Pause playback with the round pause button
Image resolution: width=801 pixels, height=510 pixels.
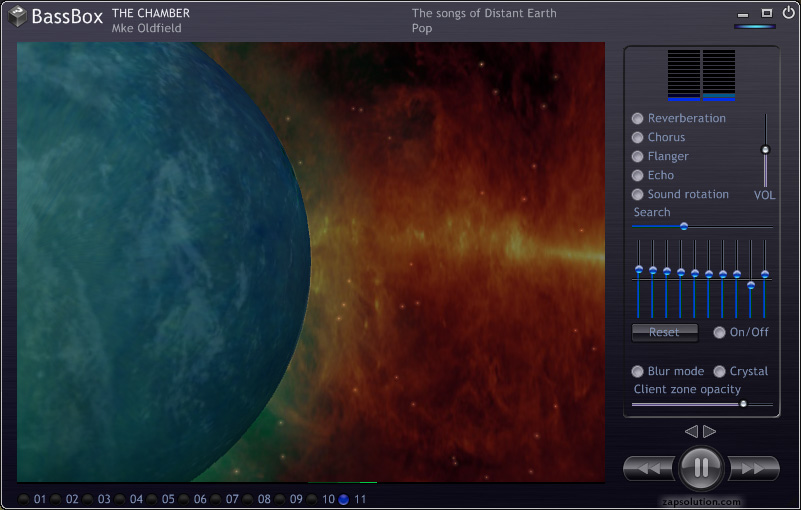click(x=701, y=468)
